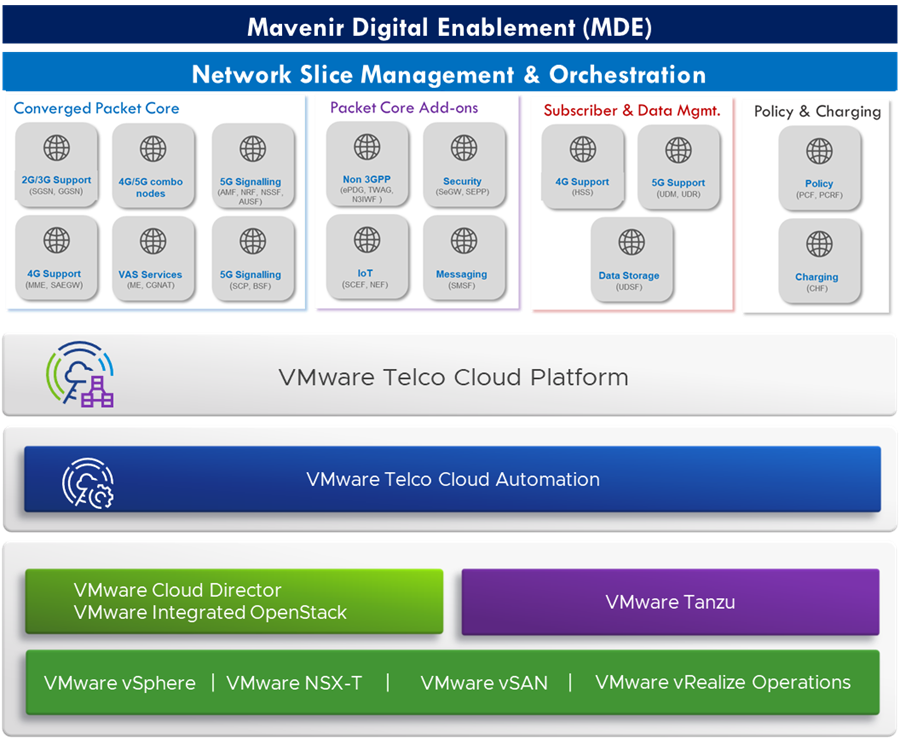Click the globe icon above Policy
Image resolution: width=900 pixels, height=739 pixels.
click(x=819, y=151)
